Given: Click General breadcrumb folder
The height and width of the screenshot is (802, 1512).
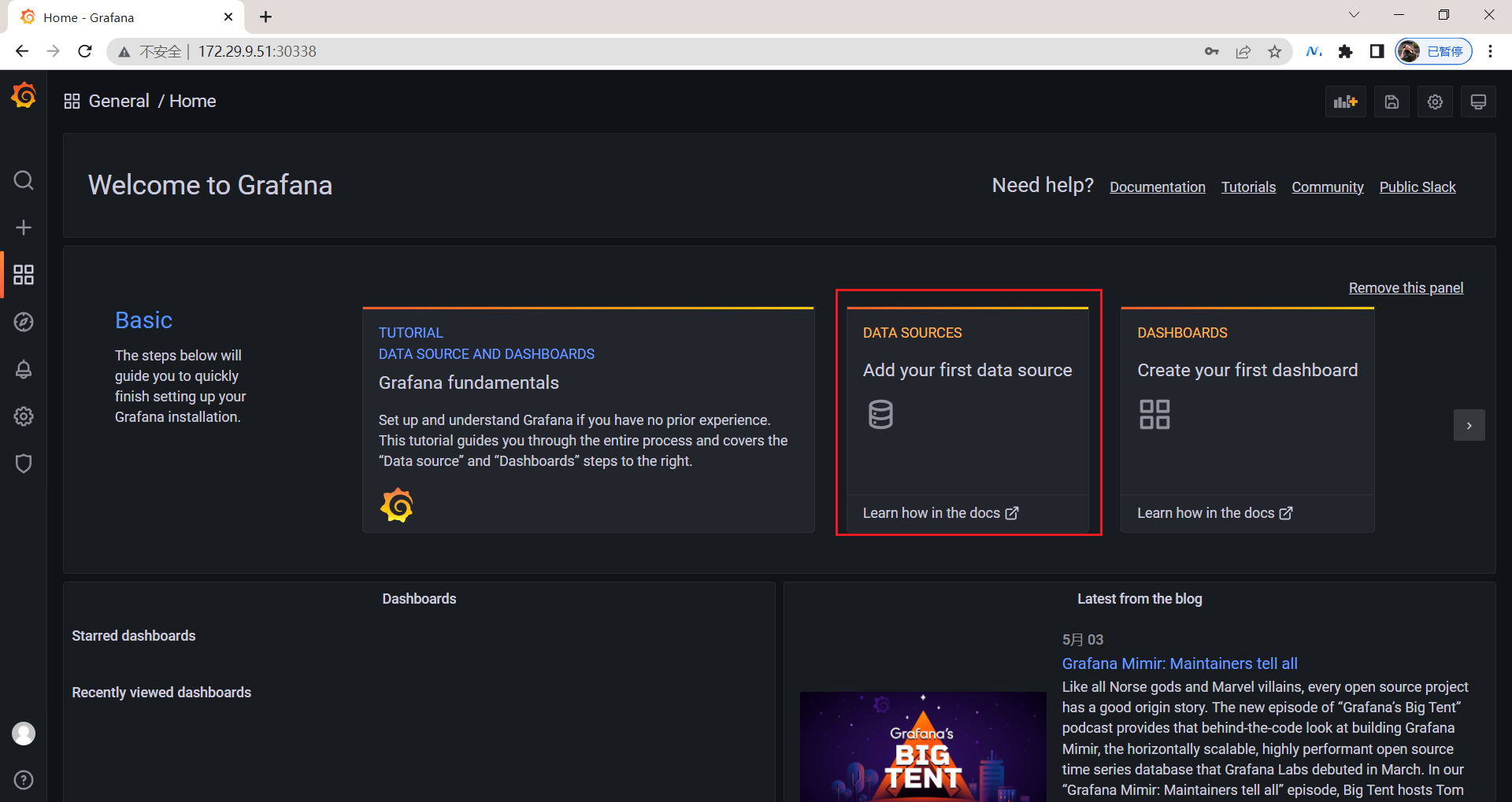Looking at the screenshot, I should tap(119, 101).
